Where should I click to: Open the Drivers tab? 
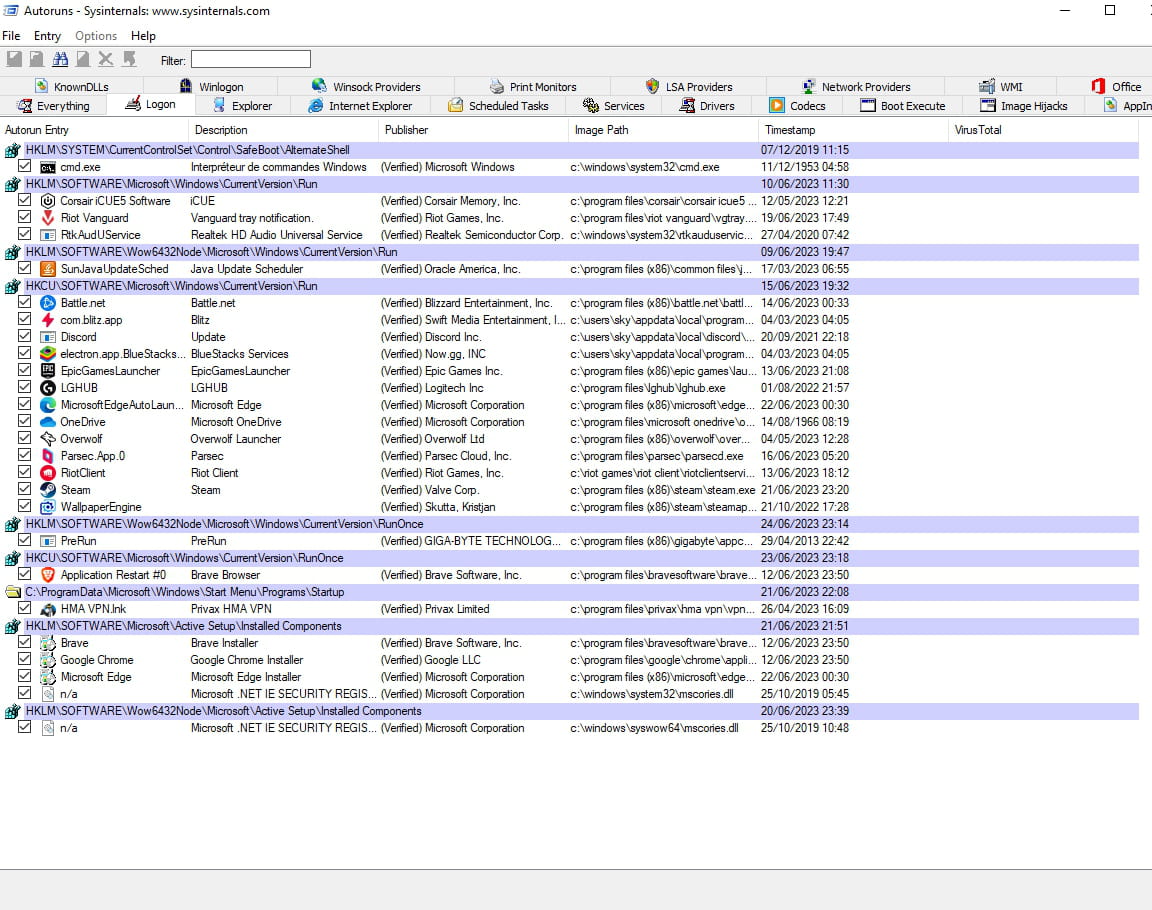click(x=707, y=106)
